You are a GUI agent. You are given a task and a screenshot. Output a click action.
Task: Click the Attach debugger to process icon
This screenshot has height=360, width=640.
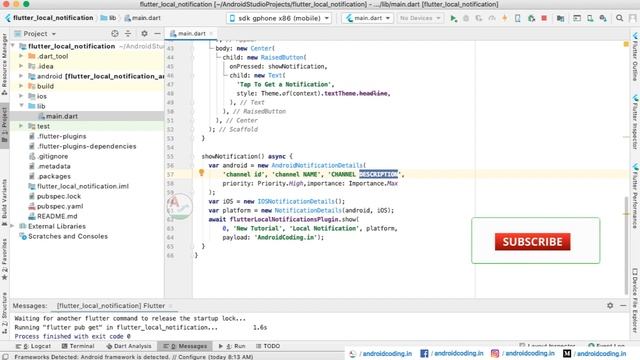click(531, 18)
